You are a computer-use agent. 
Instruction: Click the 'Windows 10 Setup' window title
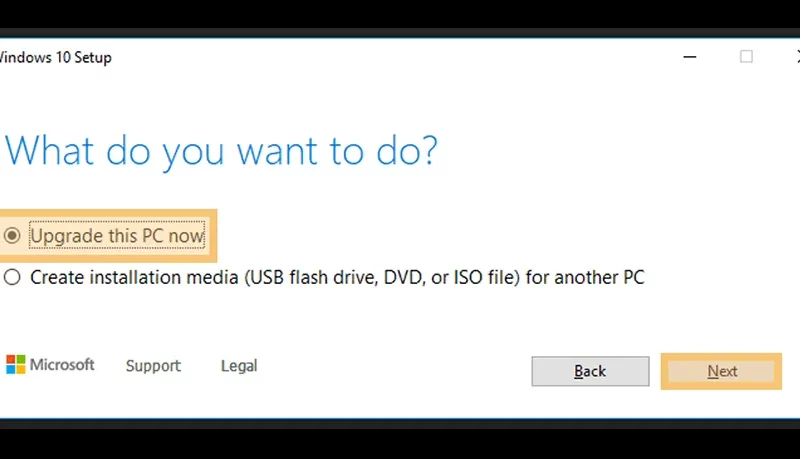point(55,57)
